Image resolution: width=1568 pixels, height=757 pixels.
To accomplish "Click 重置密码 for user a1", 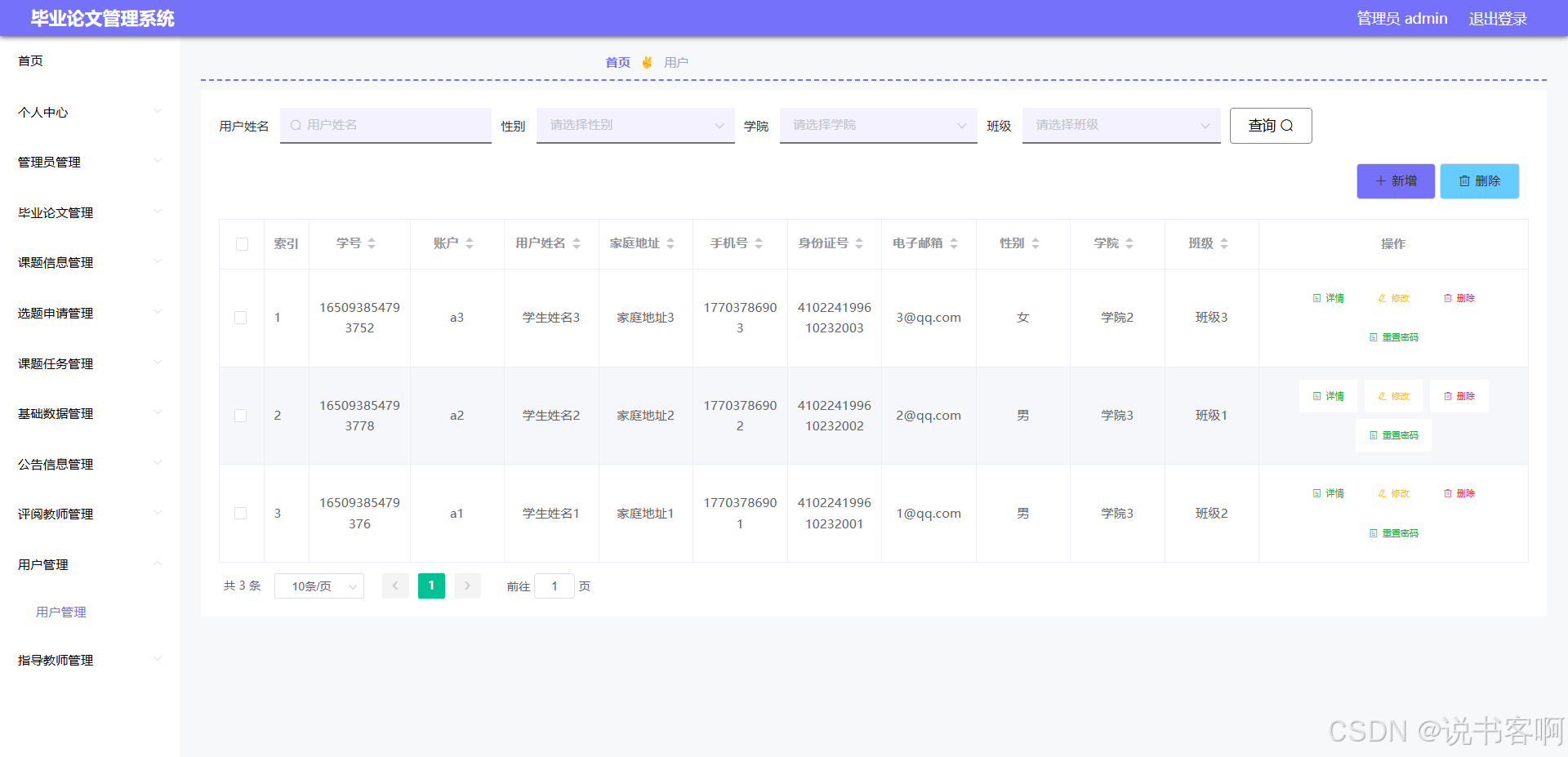I will [1394, 533].
